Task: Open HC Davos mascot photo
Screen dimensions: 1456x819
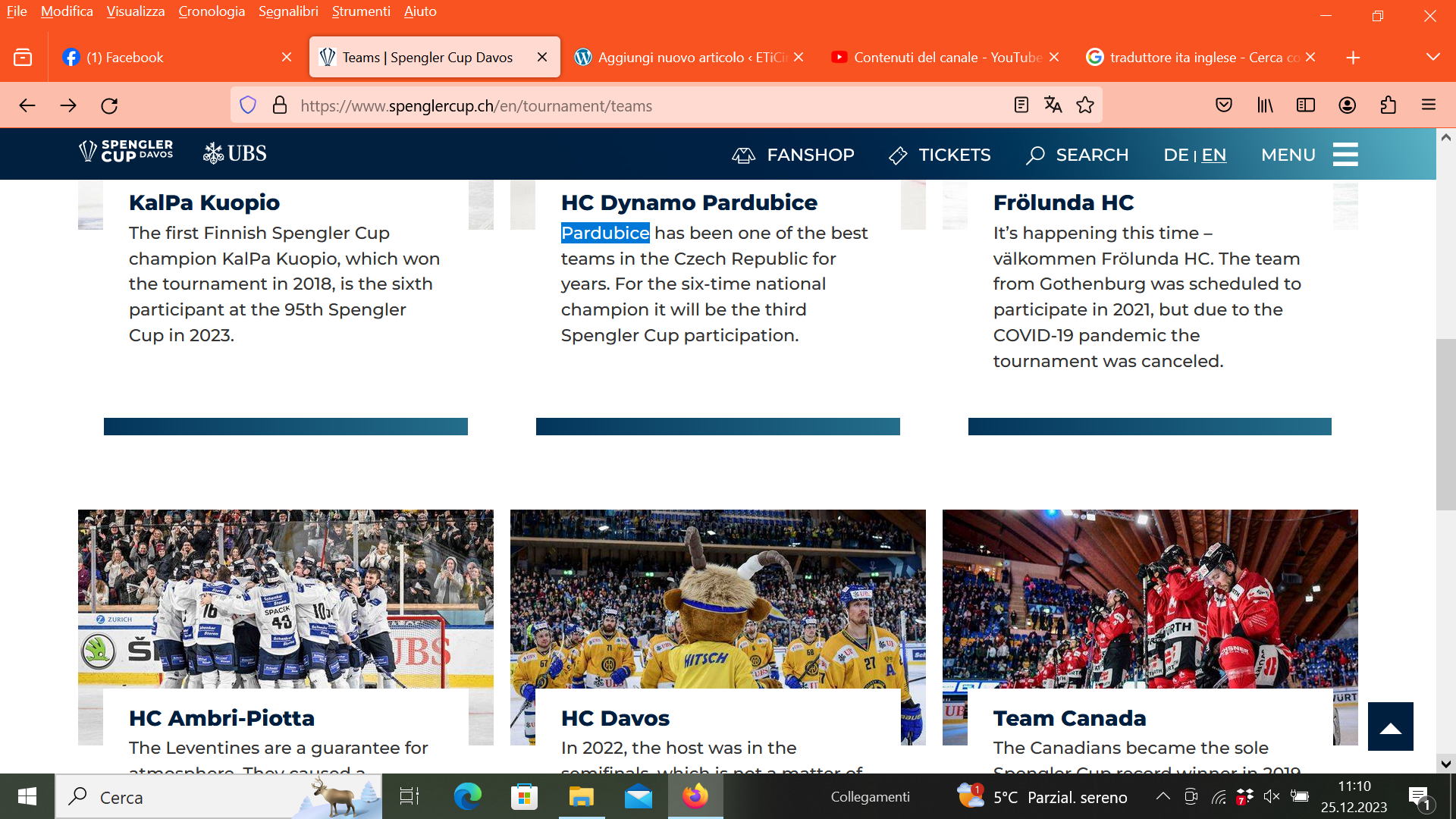Action: [x=718, y=599]
